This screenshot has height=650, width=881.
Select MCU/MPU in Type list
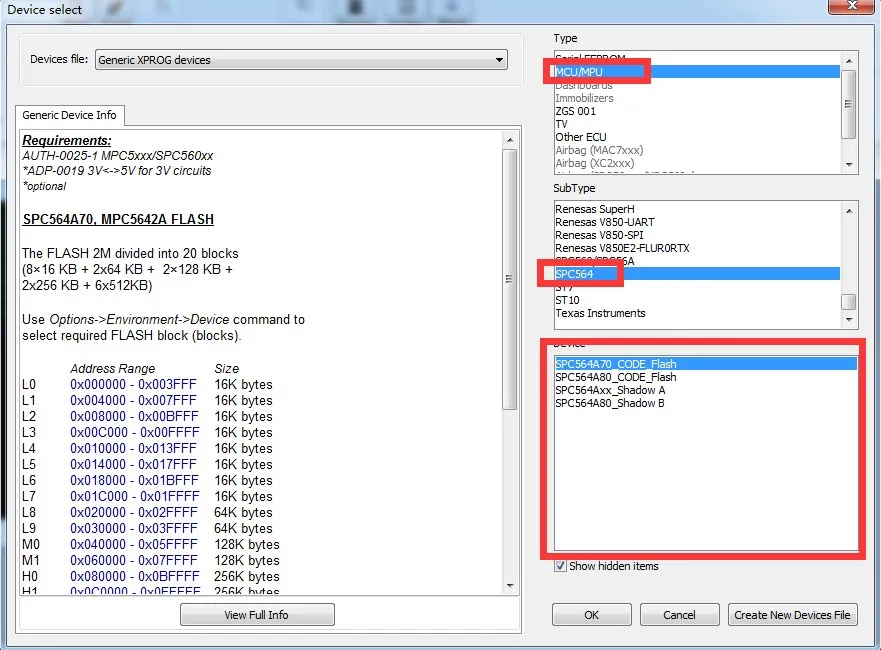pos(697,72)
